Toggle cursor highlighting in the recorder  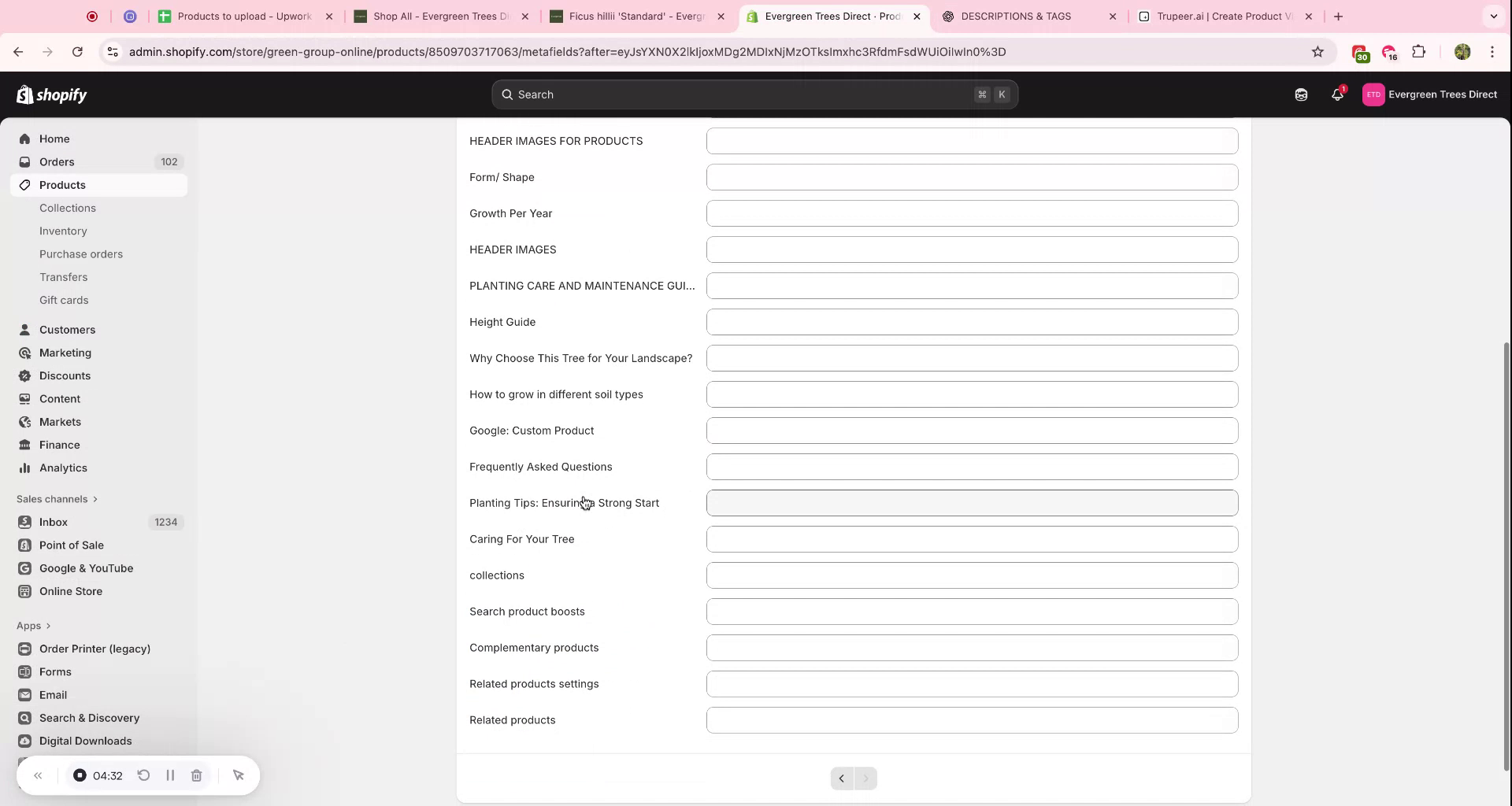click(x=239, y=775)
